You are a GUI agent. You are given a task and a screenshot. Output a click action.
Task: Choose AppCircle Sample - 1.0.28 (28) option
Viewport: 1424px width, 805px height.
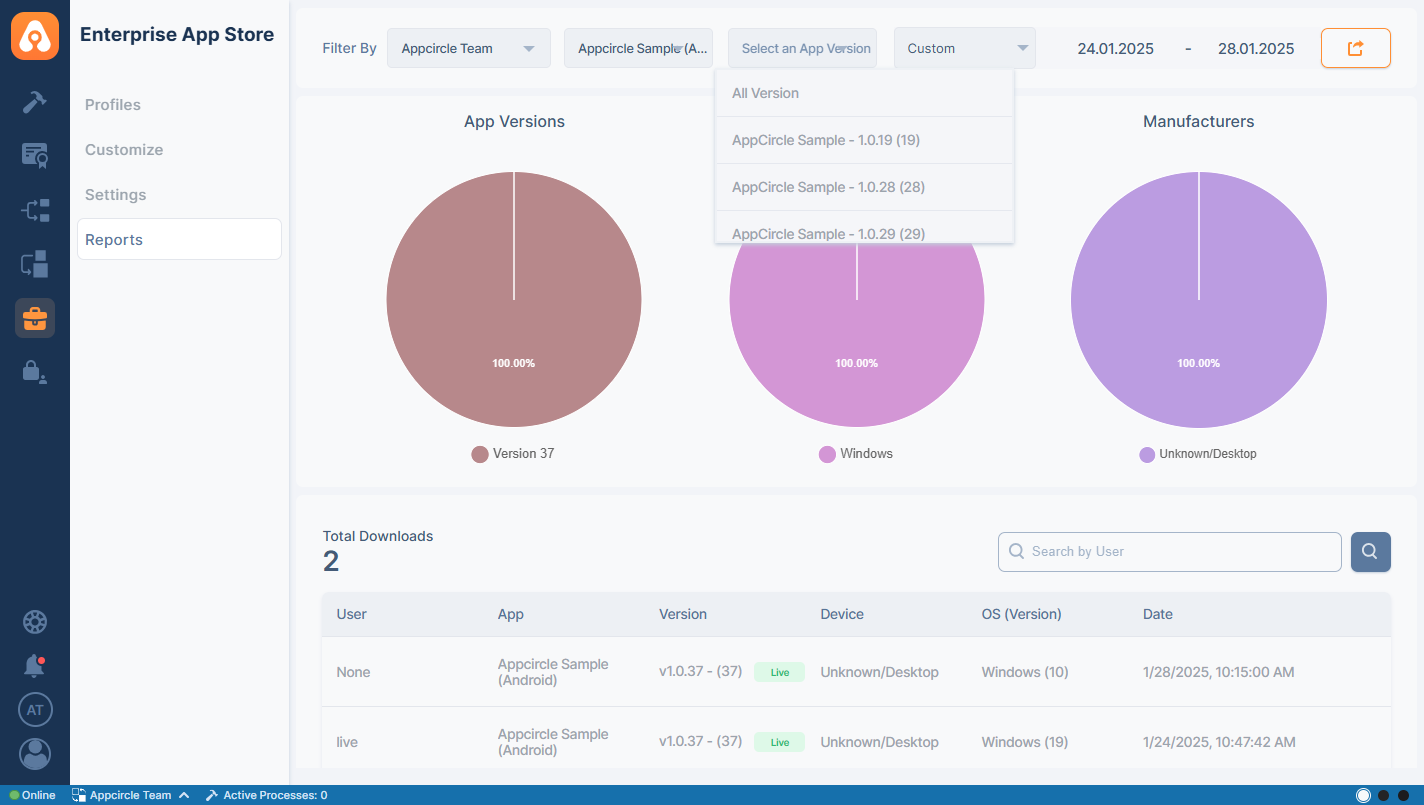[x=864, y=187]
